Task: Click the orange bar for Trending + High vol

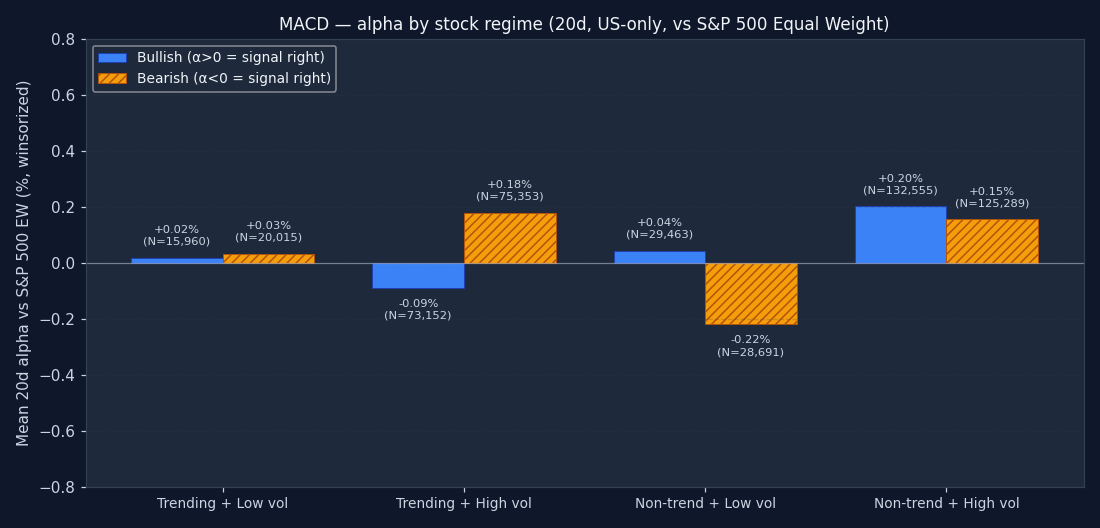Action: [510, 238]
